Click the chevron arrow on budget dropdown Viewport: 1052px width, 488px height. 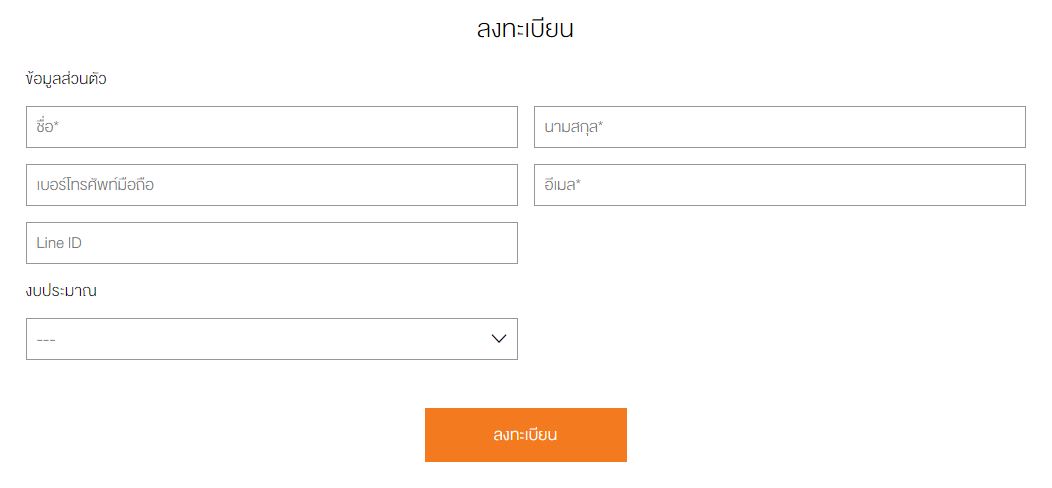click(500, 339)
